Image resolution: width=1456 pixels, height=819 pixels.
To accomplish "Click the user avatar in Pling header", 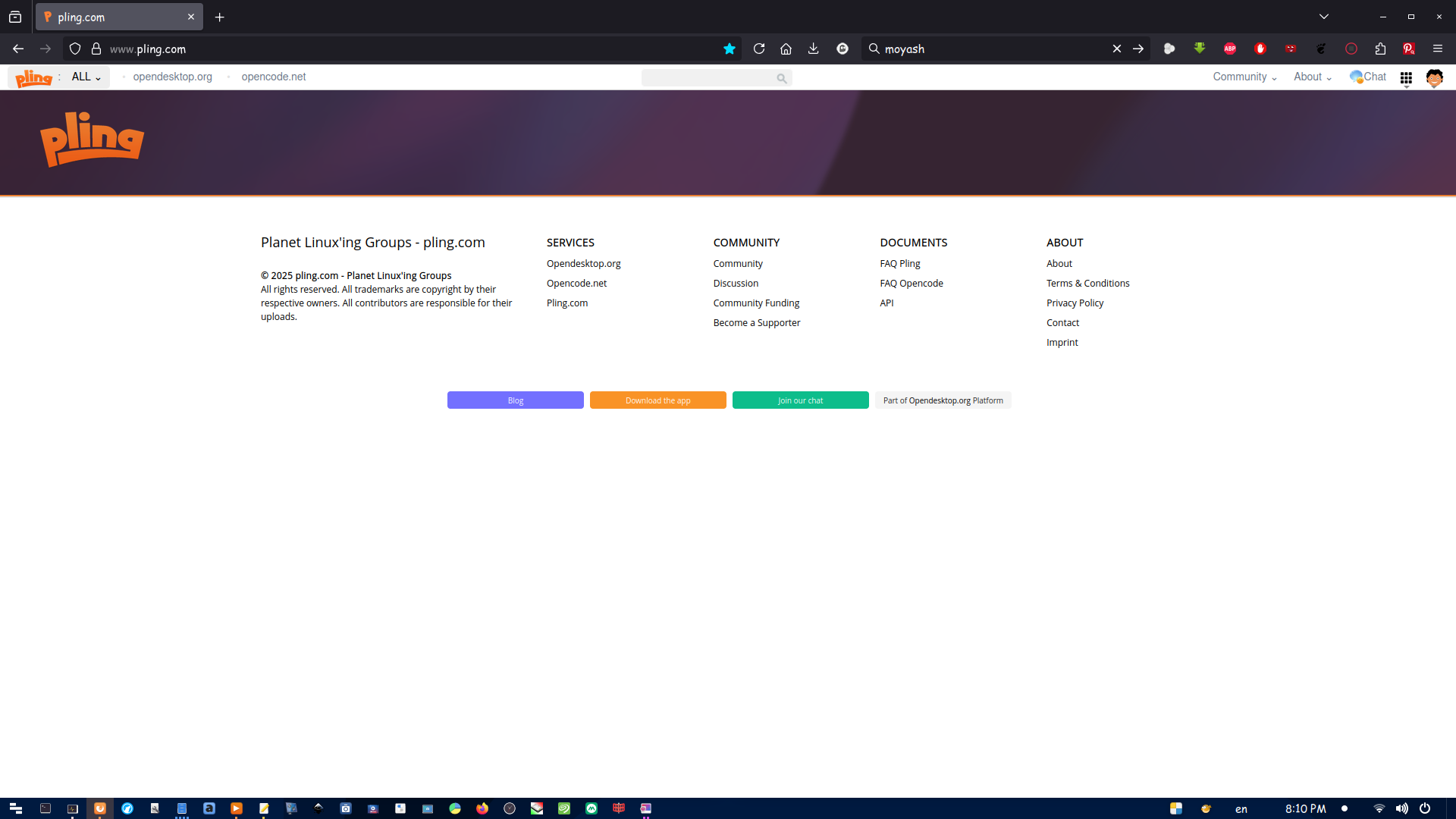I will (1434, 78).
